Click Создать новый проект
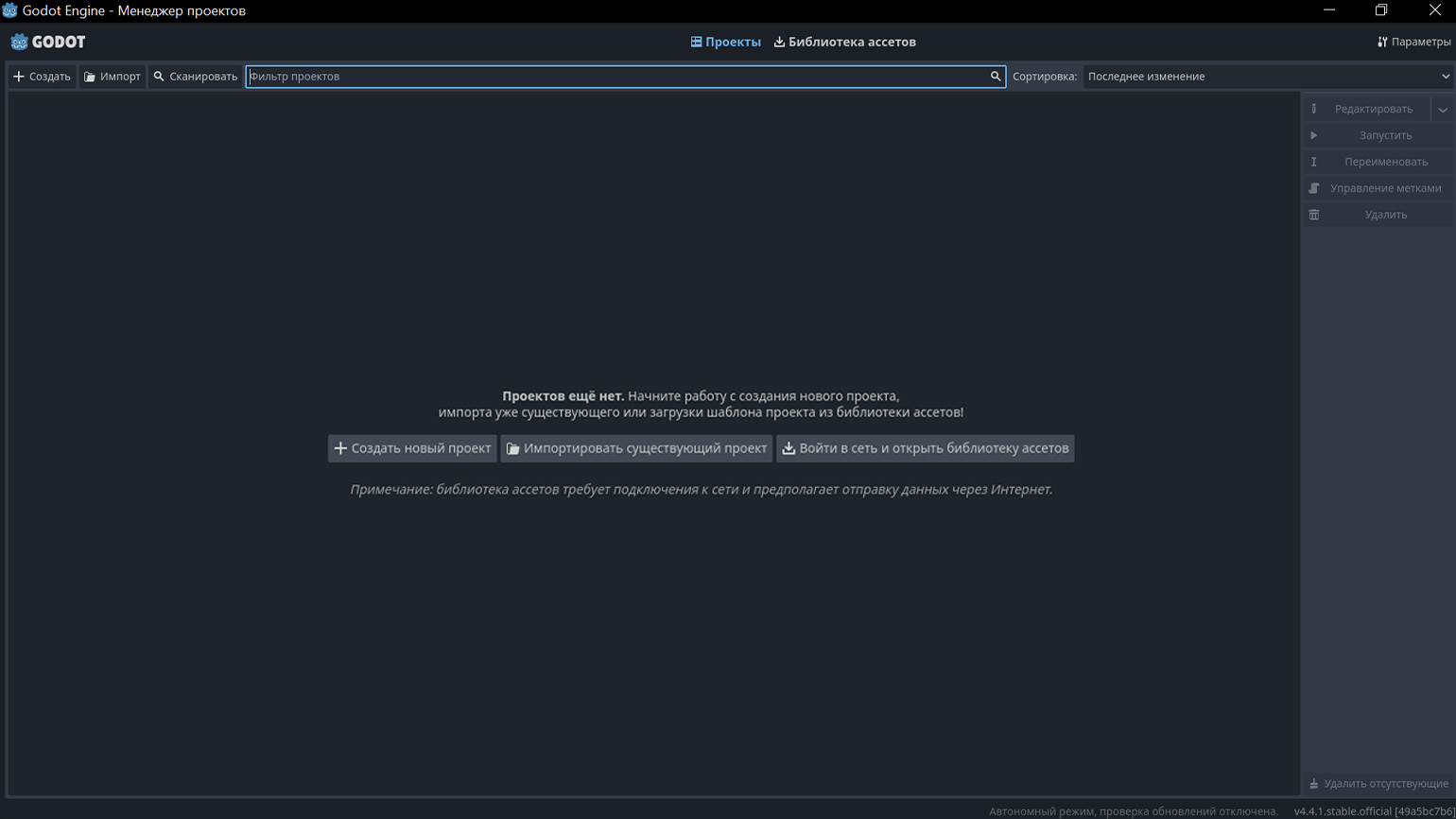1456x819 pixels. [412, 448]
